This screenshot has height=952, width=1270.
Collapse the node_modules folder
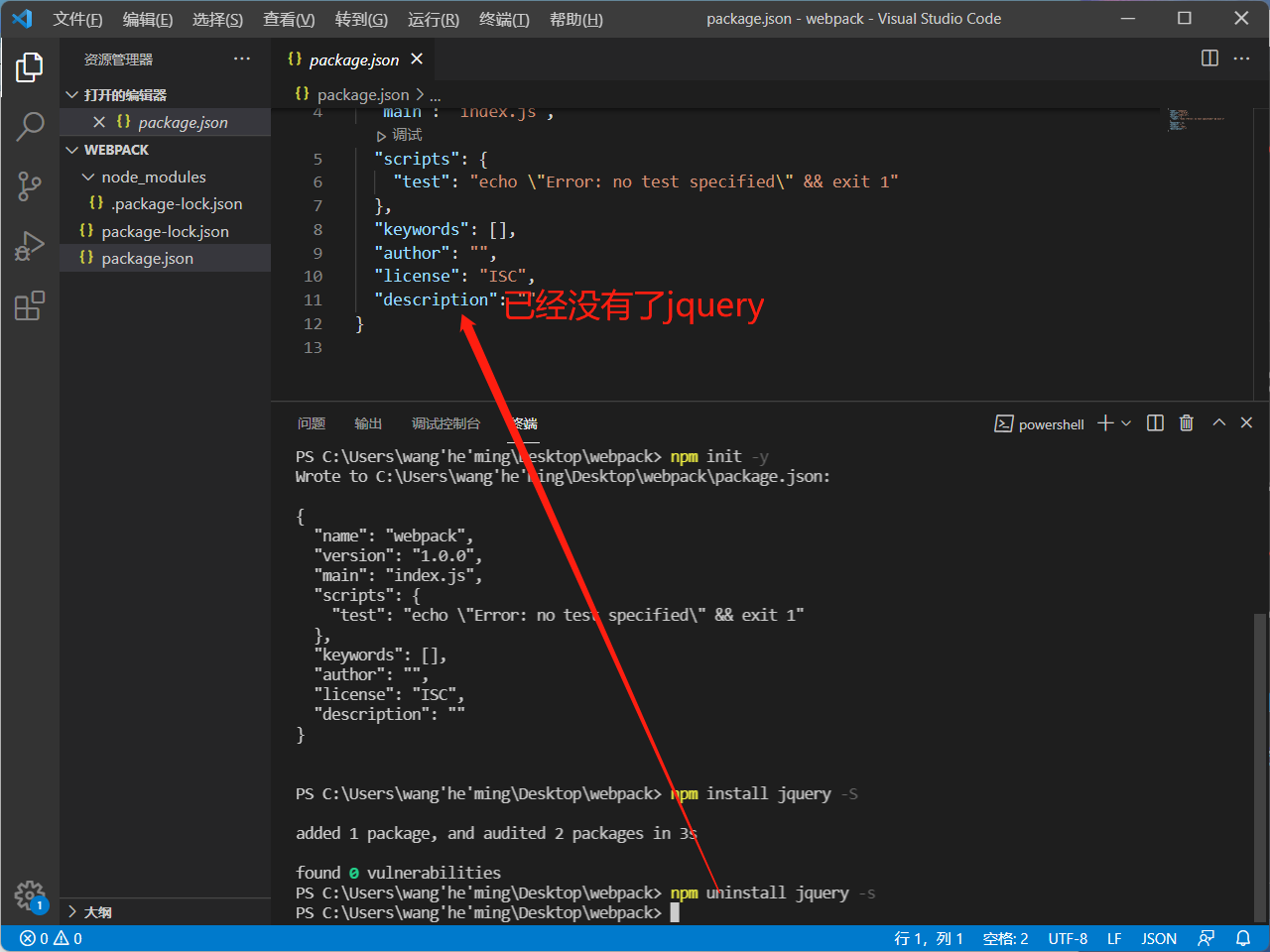click(88, 177)
